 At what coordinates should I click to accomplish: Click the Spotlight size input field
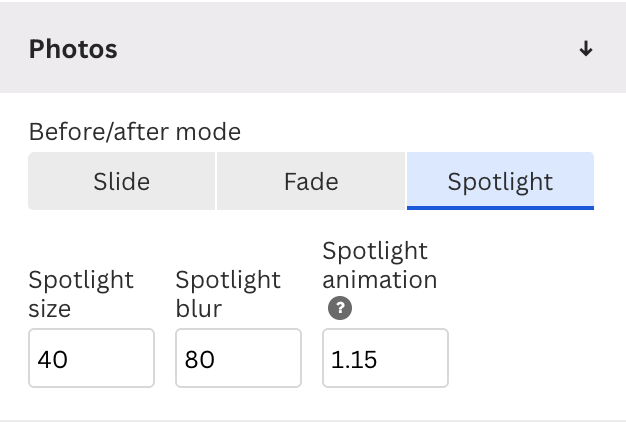click(91, 358)
